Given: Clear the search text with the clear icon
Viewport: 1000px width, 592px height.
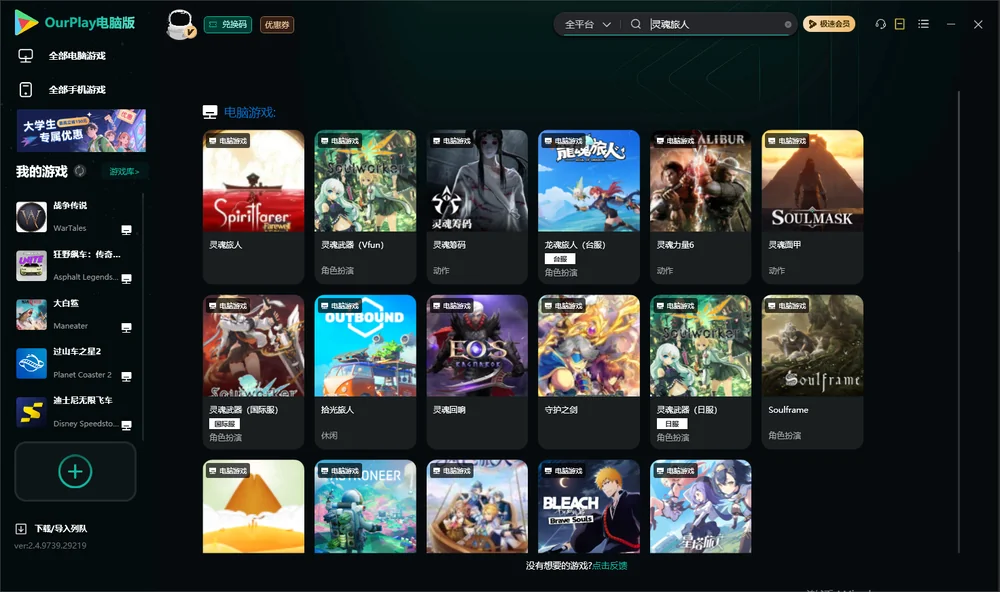Looking at the screenshot, I should coord(788,24).
